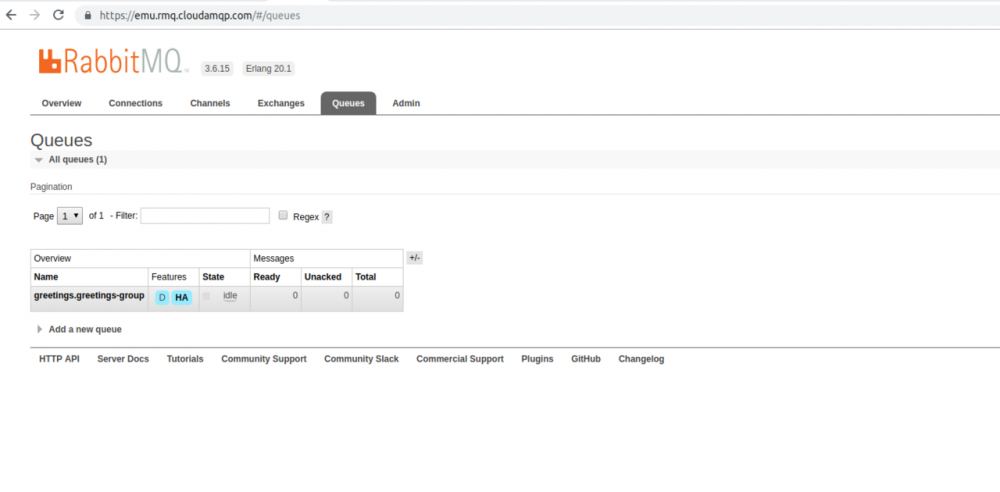Switch to the Connections tab
Viewport: 1000px width, 492px height.
(136, 103)
